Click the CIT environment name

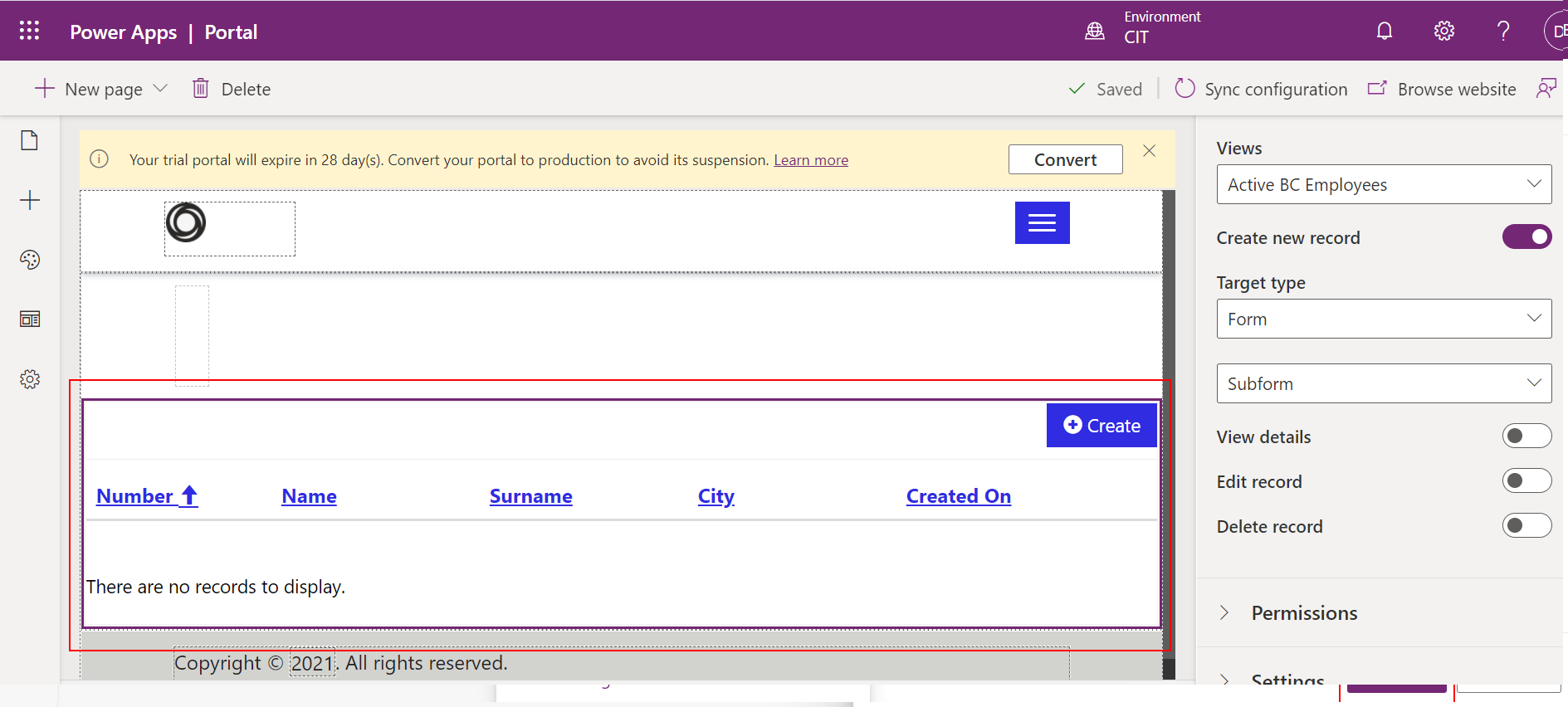pos(1136,37)
